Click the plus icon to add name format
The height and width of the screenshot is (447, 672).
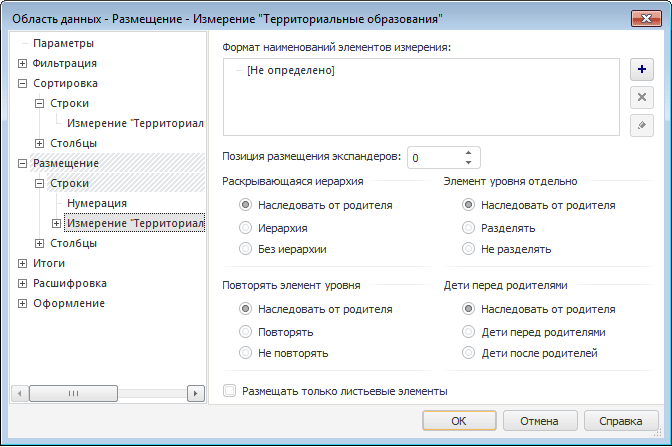click(x=641, y=71)
